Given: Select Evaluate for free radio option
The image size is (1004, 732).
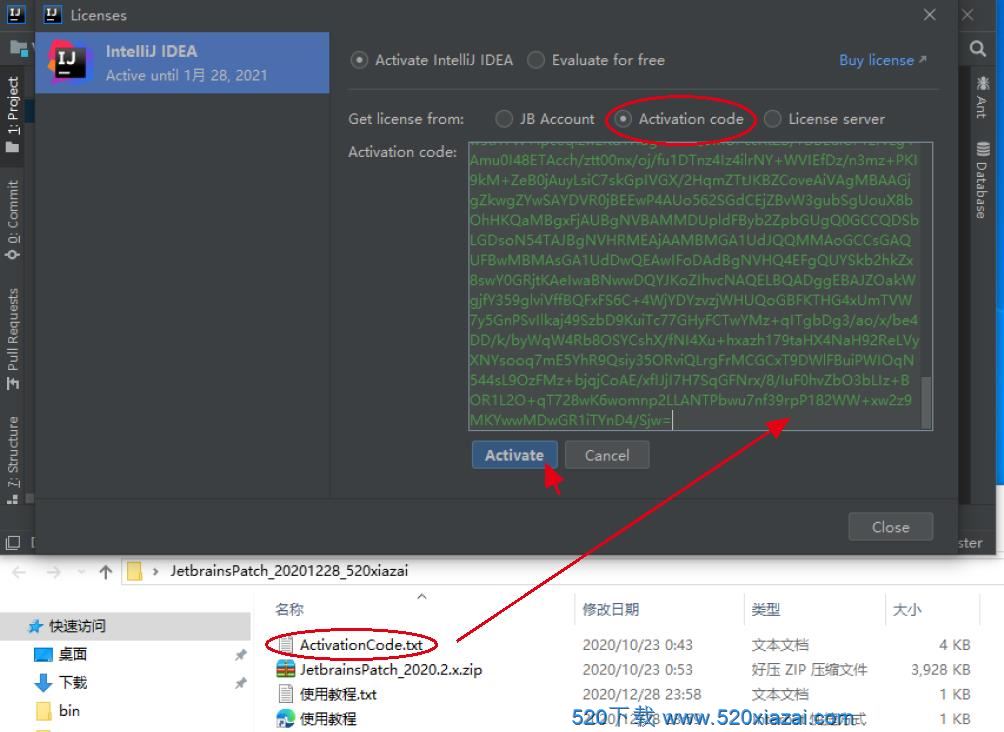Looking at the screenshot, I should pyautogui.click(x=596, y=60).
